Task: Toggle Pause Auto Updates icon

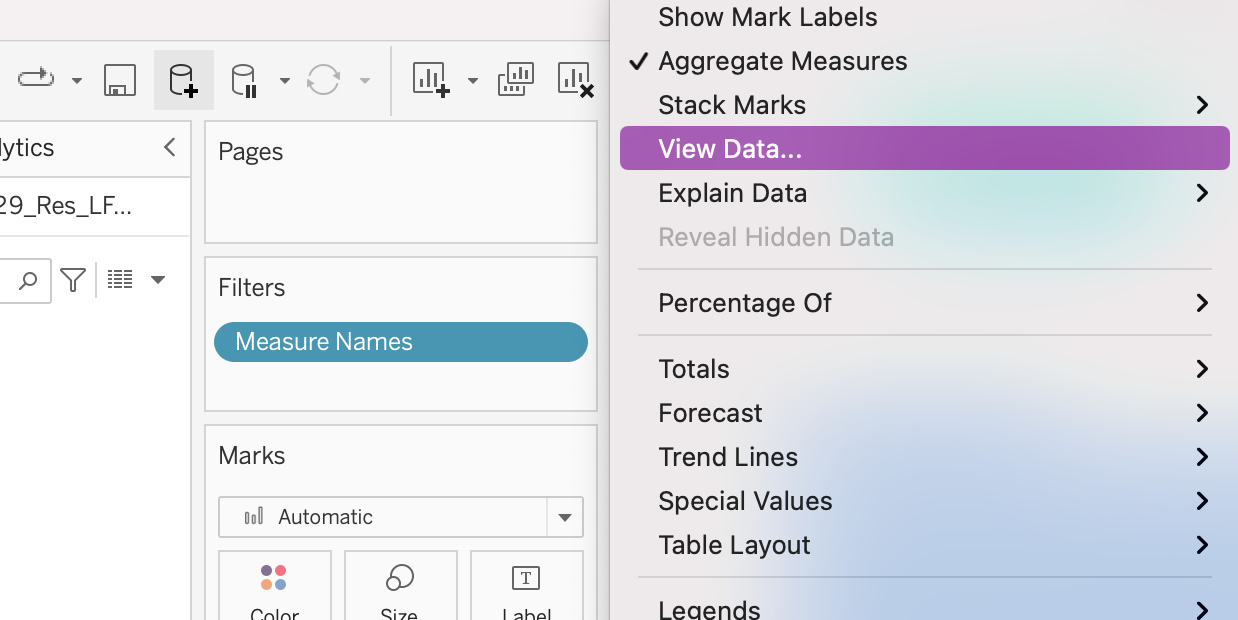Action: (x=244, y=80)
